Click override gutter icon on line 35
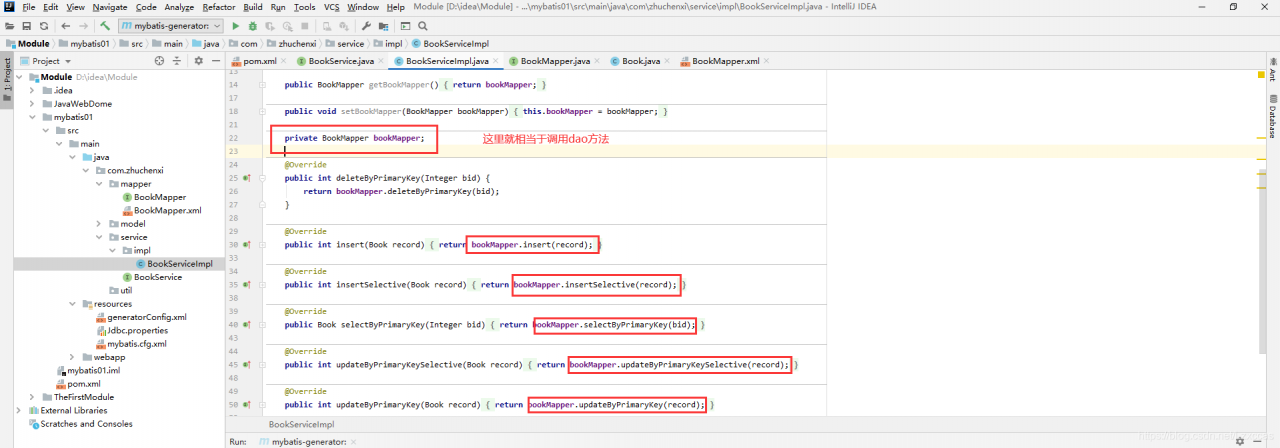This screenshot has height=448, width=1280. click(x=246, y=285)
